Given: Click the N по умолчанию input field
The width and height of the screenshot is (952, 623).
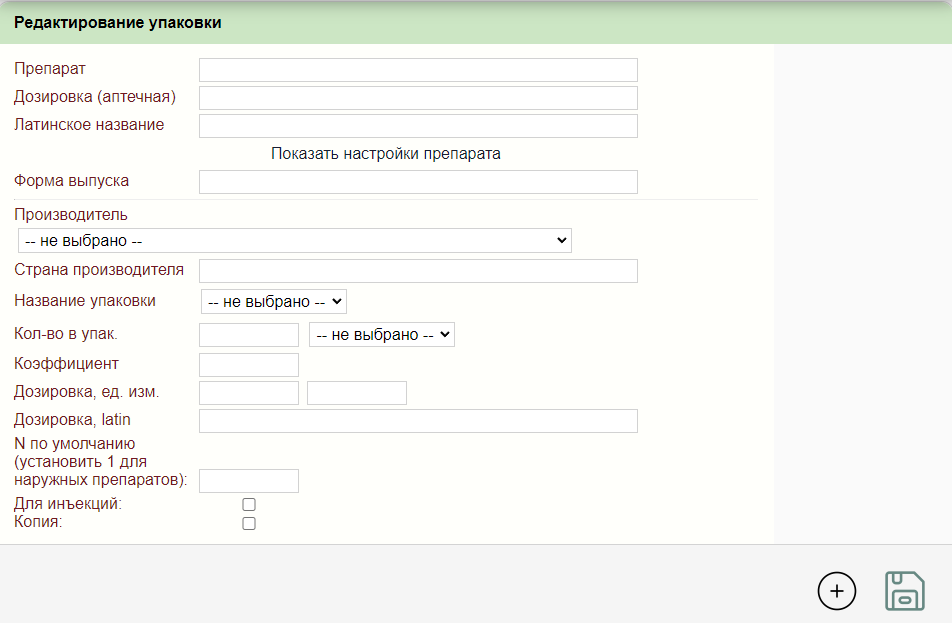Looking at the screenshot, I should 249,481.
